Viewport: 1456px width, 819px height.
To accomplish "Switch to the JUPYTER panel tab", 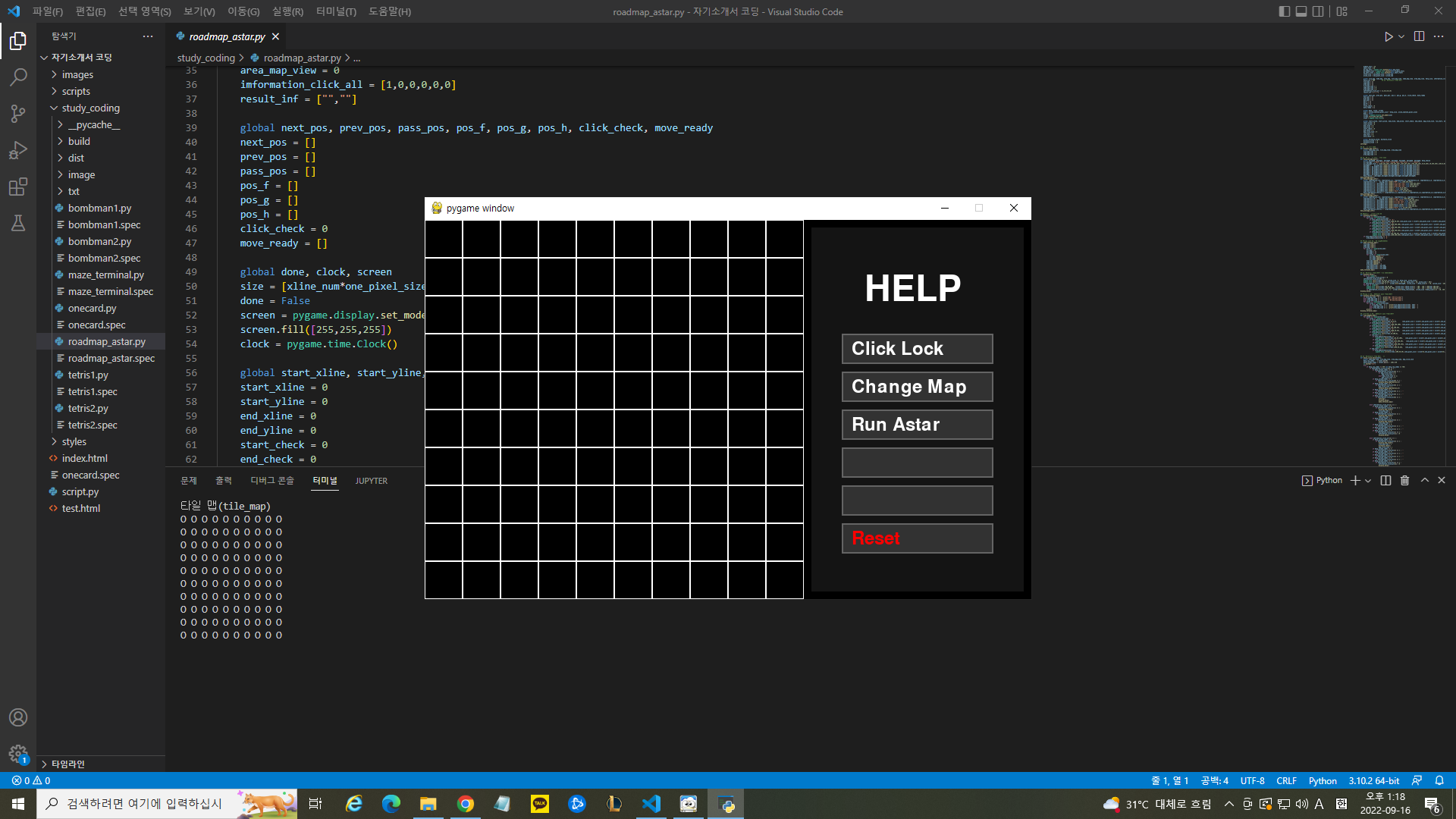I will [371, 481].
